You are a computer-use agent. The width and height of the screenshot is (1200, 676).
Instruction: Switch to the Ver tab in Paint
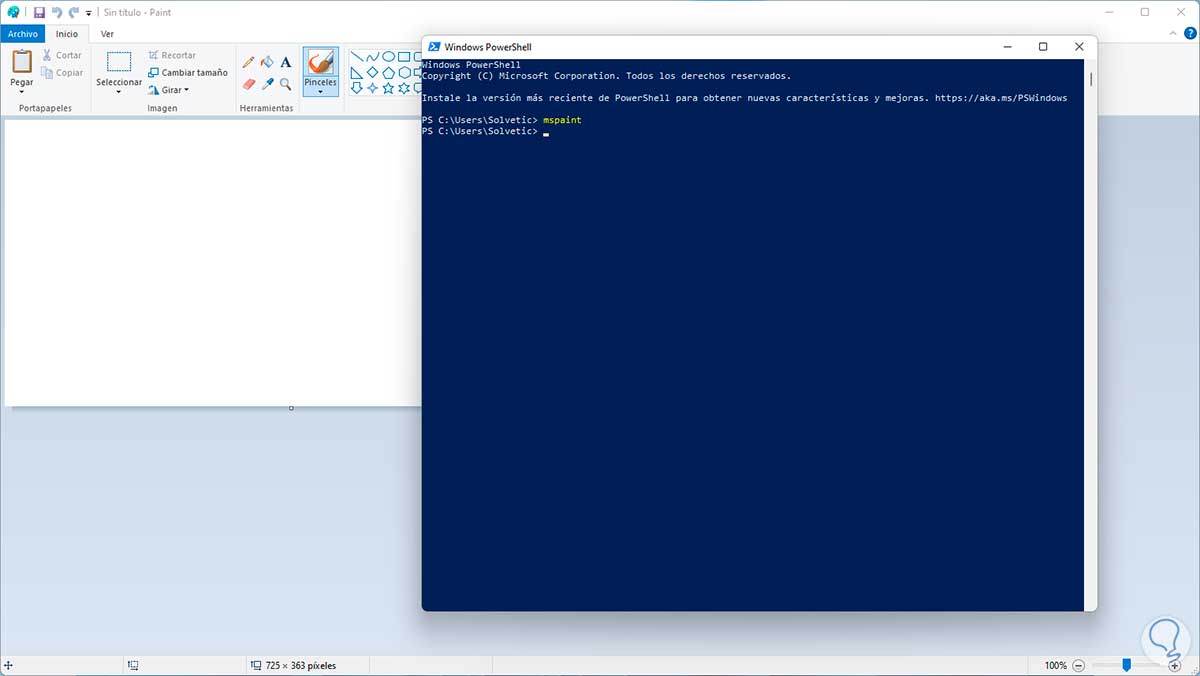(107, 33)
